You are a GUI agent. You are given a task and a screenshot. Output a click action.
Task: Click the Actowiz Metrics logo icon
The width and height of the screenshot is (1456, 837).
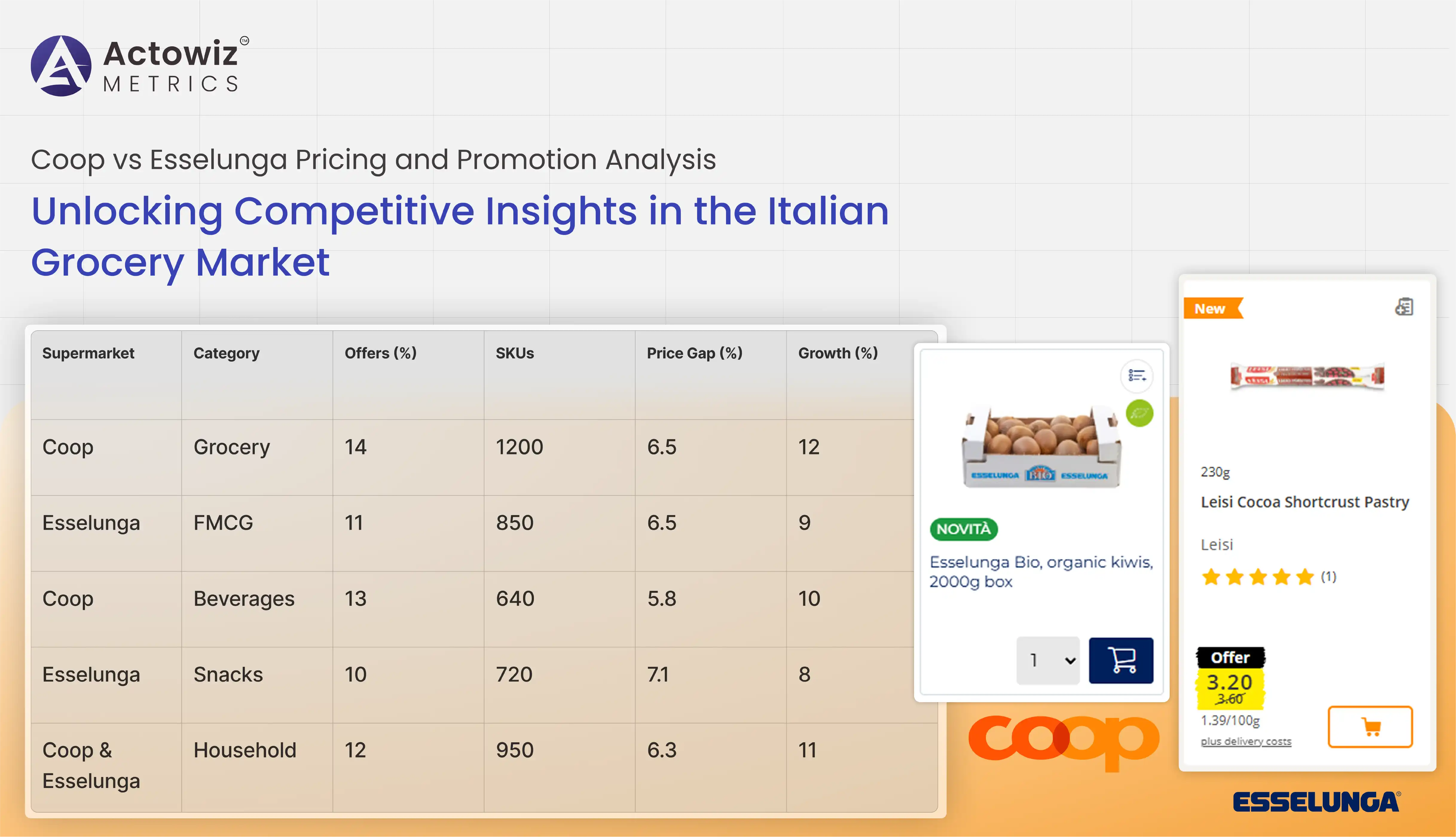(61, 66)
